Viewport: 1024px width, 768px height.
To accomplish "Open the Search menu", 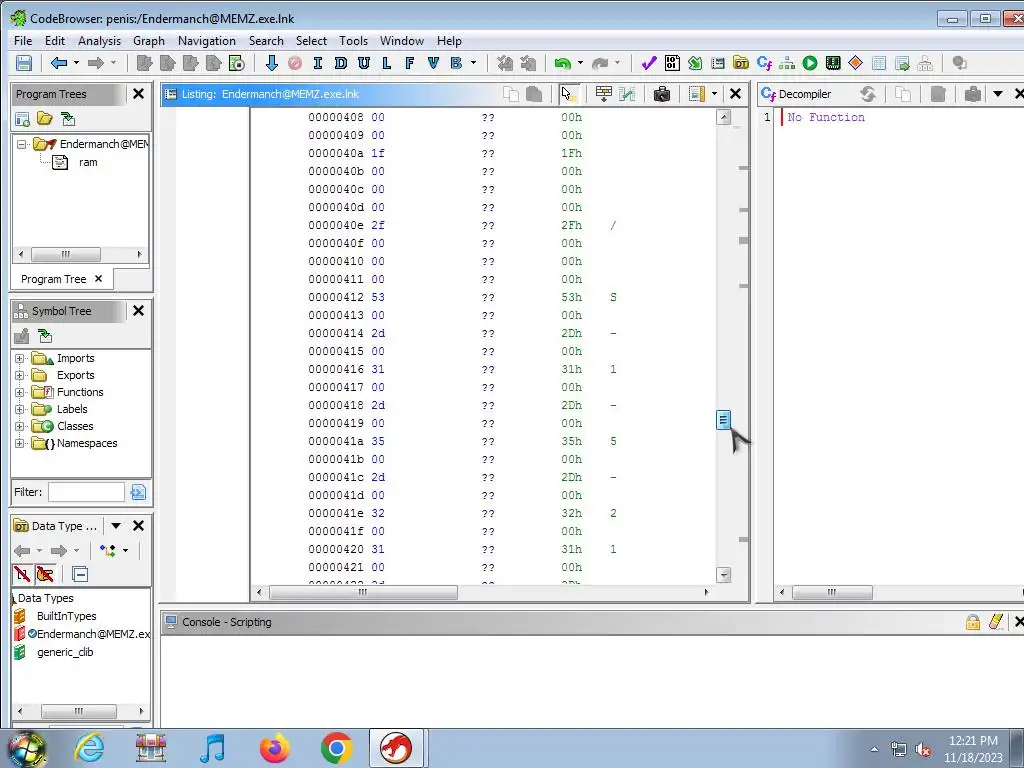I will (x=266, y=40).
